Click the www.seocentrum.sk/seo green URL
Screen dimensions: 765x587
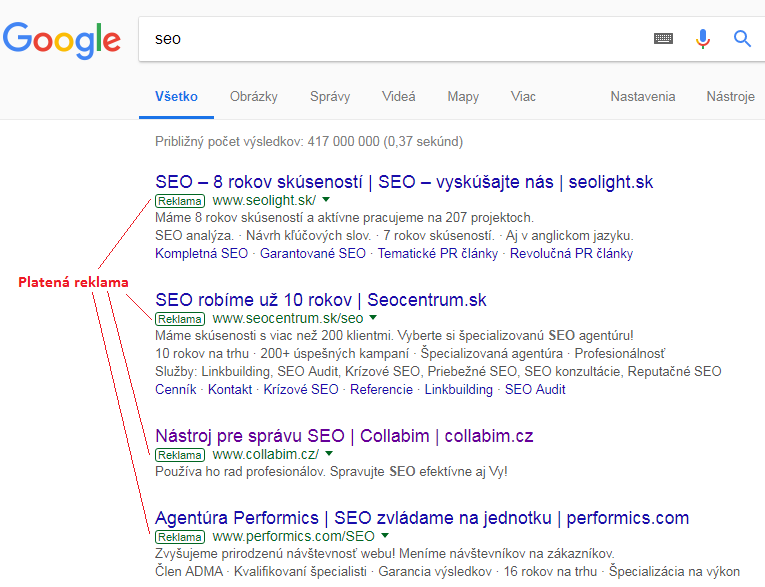(288, 318)
